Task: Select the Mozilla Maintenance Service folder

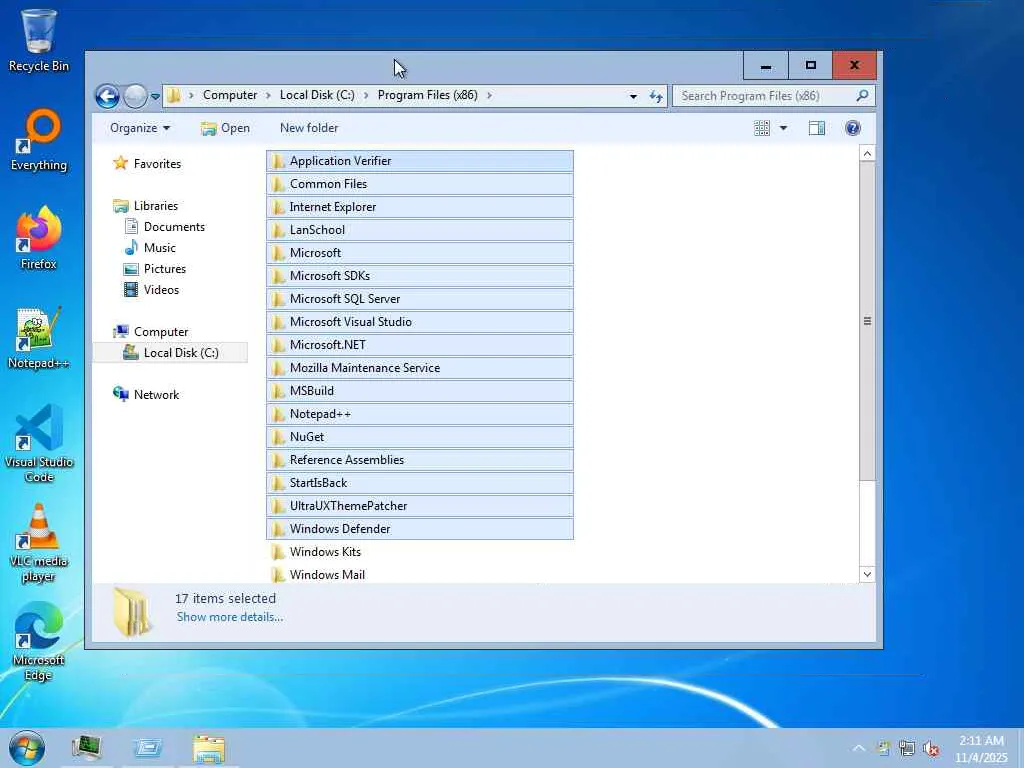Action: click(420, 368)
